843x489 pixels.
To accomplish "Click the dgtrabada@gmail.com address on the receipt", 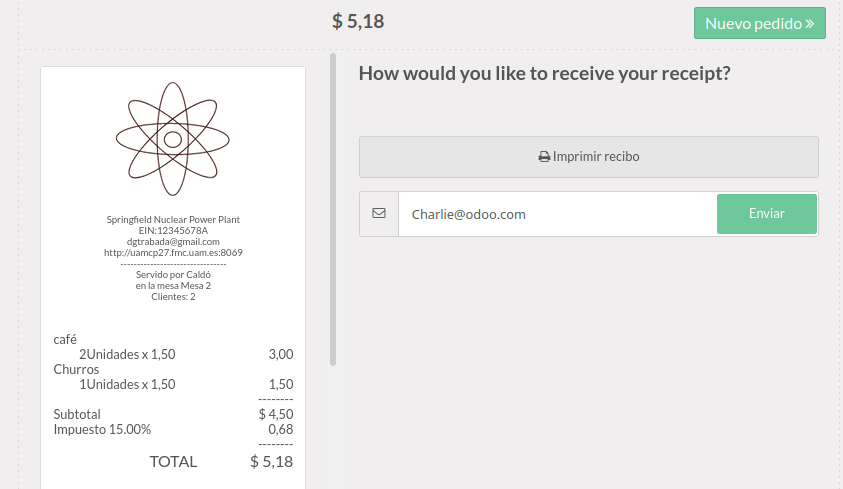I will click(173, 242).
